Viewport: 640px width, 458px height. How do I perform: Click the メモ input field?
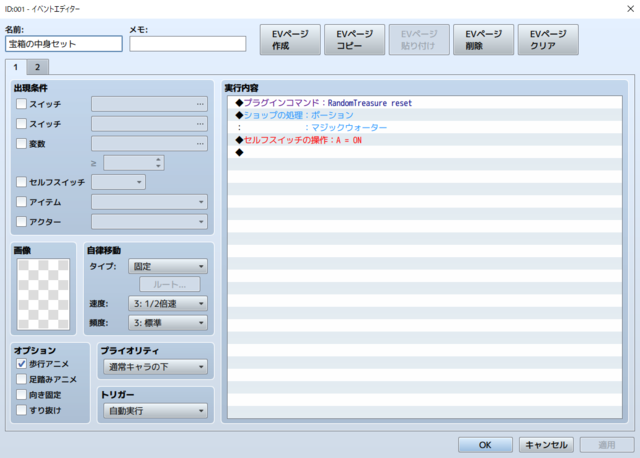click(188, 44)
